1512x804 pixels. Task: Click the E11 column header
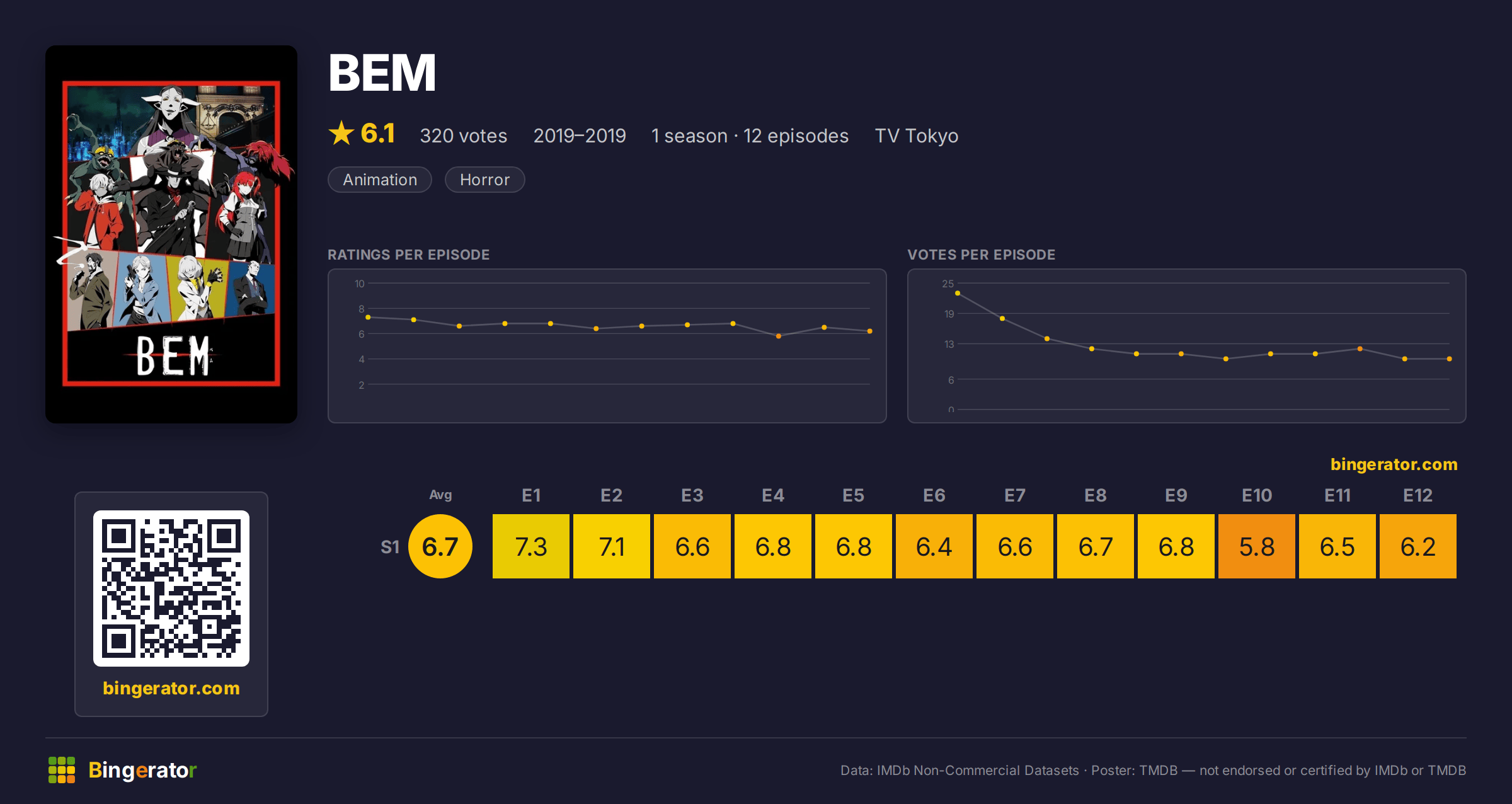click(1337, 495)
